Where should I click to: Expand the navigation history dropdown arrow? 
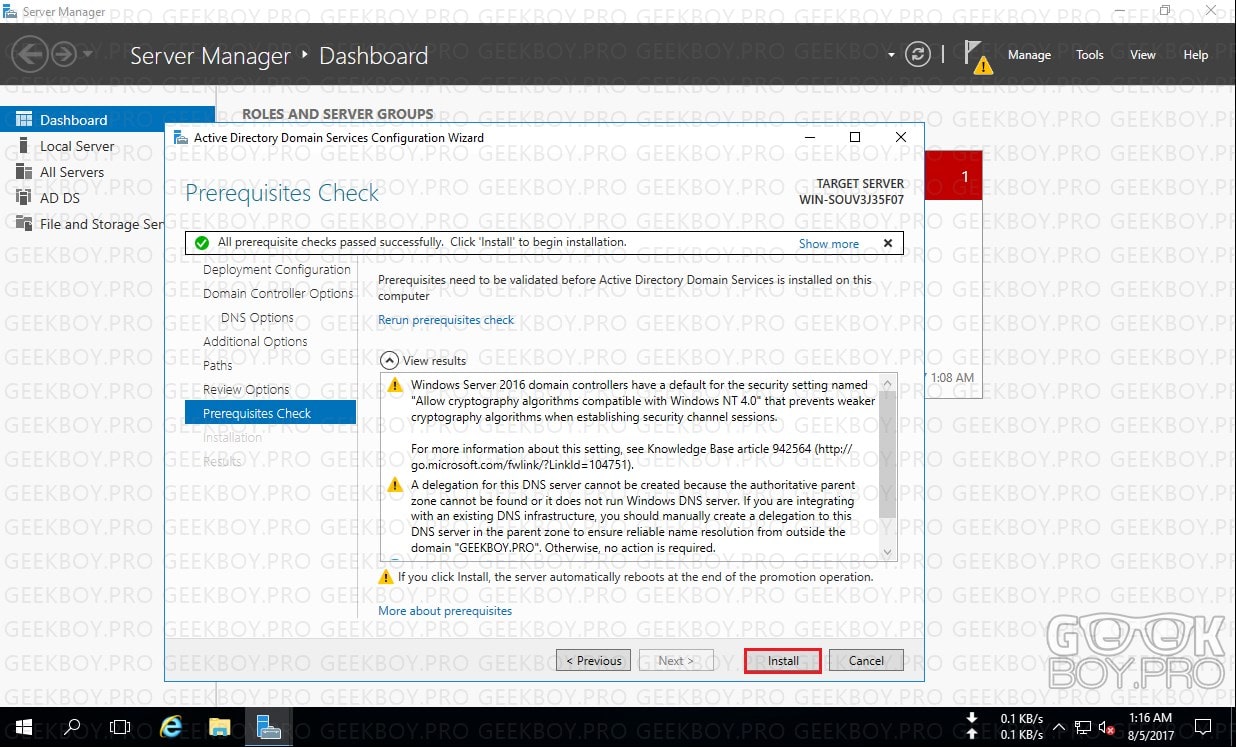click(x=88, y=54)
